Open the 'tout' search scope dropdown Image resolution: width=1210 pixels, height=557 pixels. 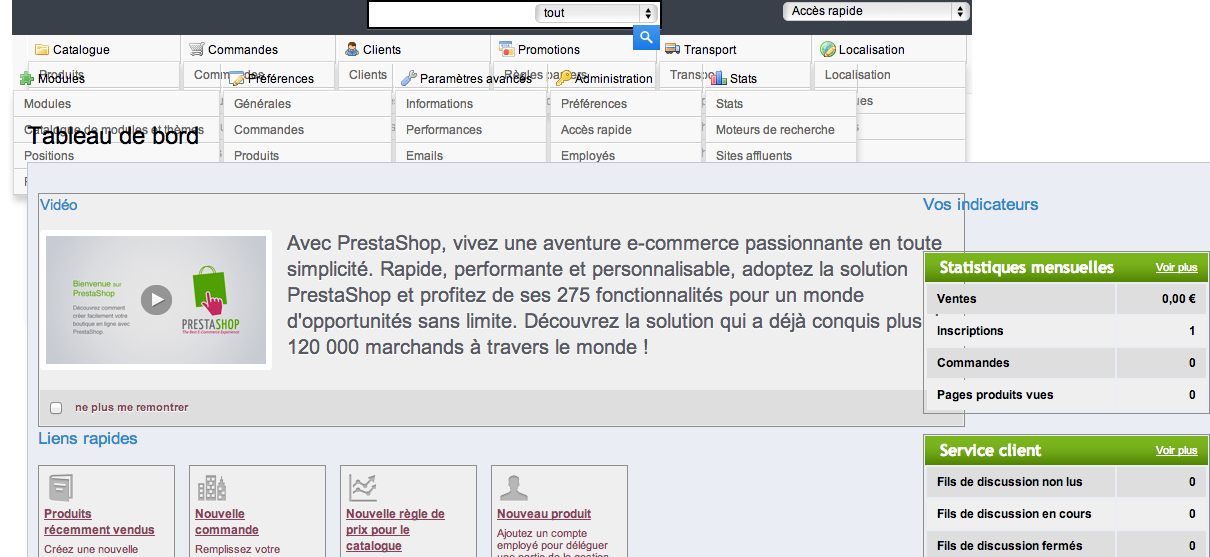(x=596, y=13)
